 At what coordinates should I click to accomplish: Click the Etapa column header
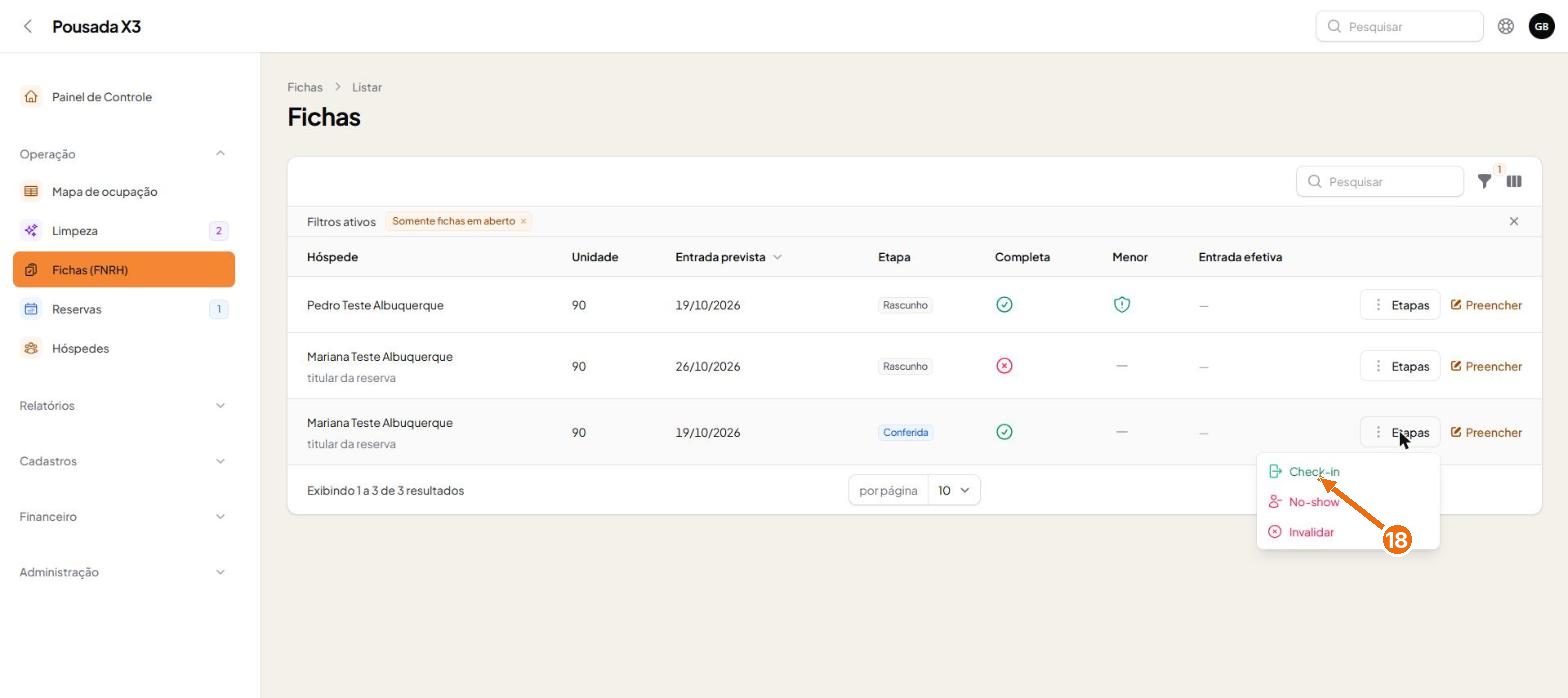894,257
